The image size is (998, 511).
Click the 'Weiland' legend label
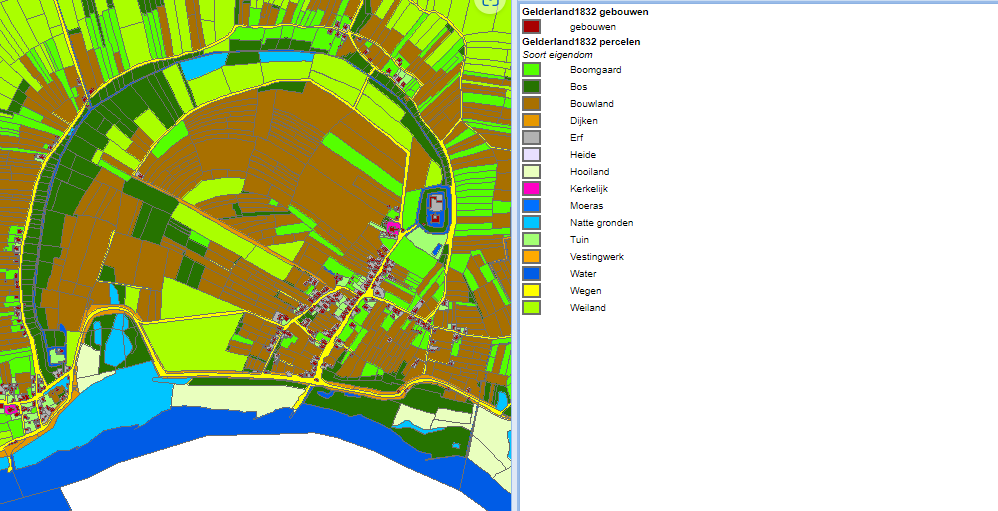587,308
